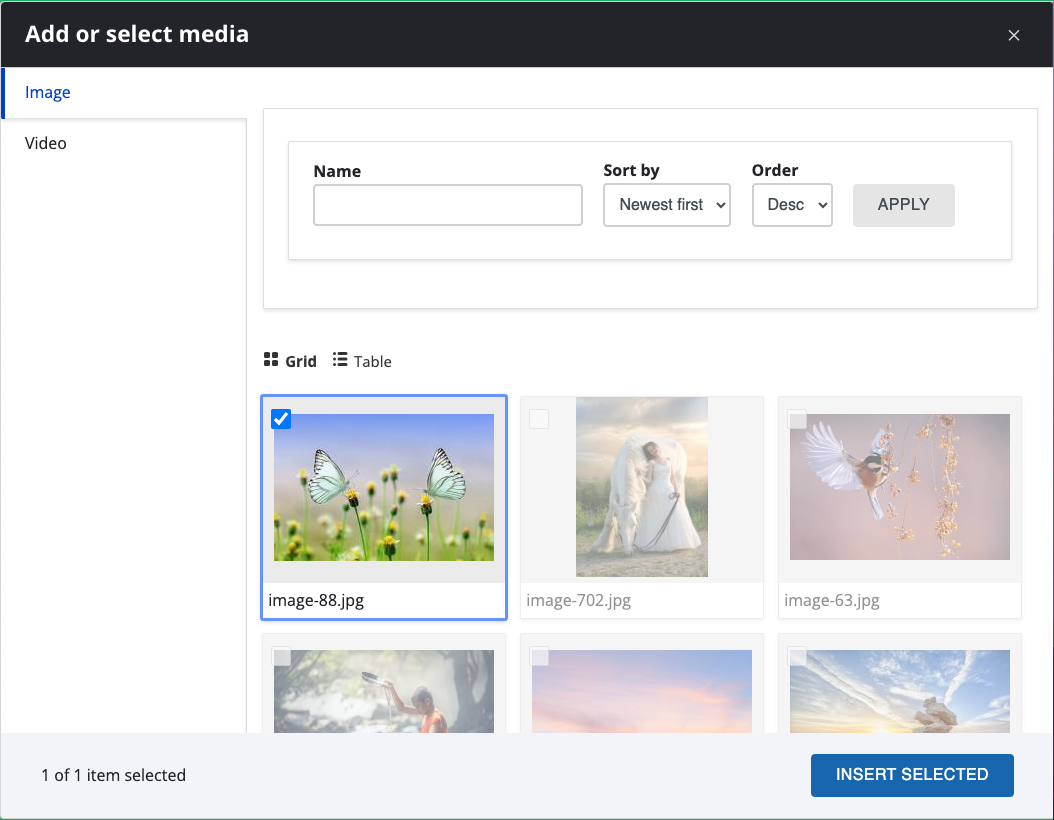Switch to Table view icon
Viewport: 1054px width, 820px height.
click(340, 360)
